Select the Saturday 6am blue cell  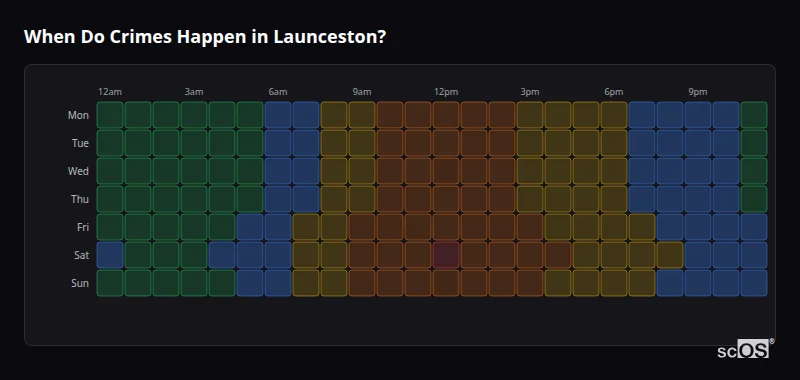[x=278, y=255]
